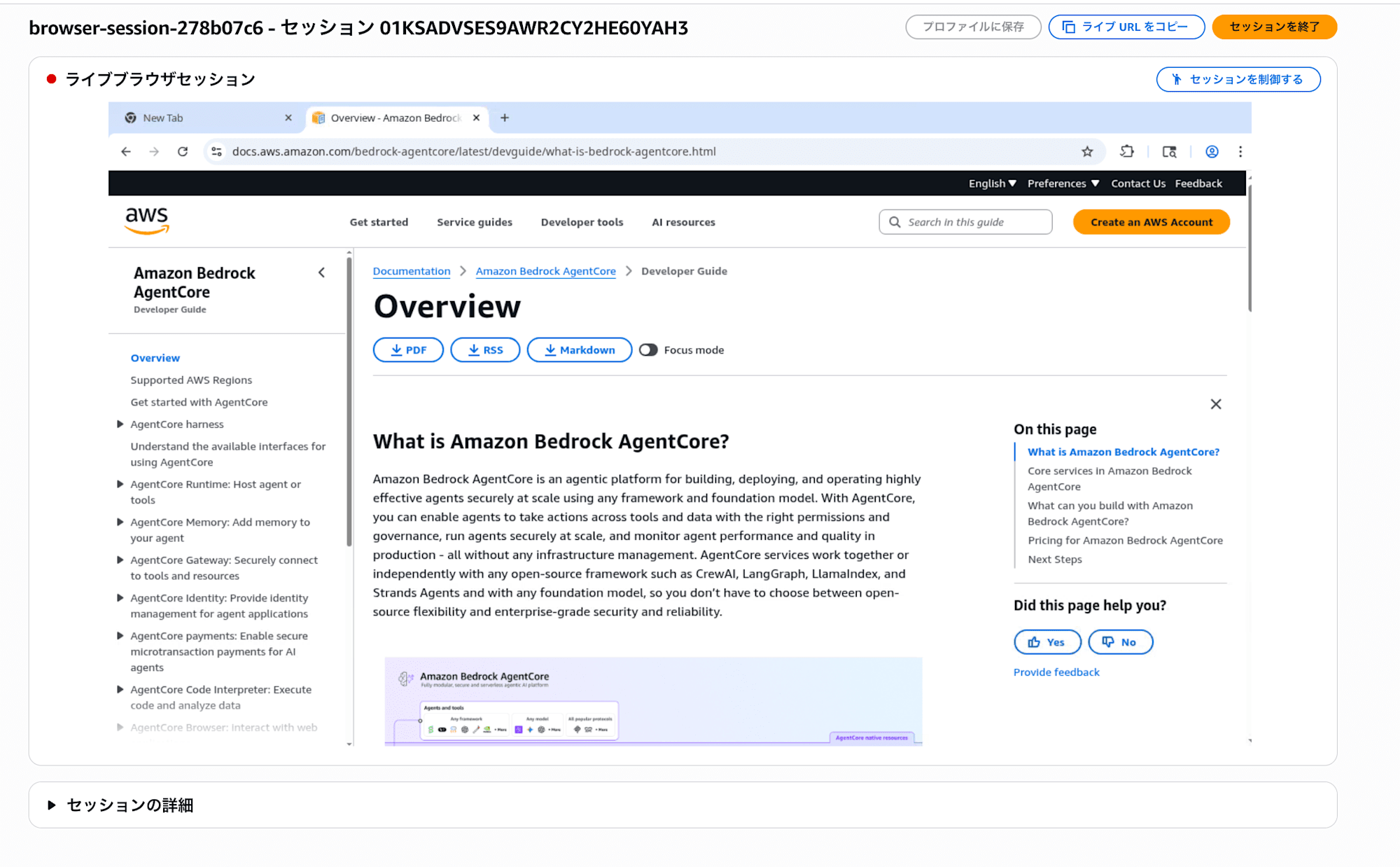Open the browser three-dot menu
Viewport: 1400px width, 867px height.
[1240, 151]
